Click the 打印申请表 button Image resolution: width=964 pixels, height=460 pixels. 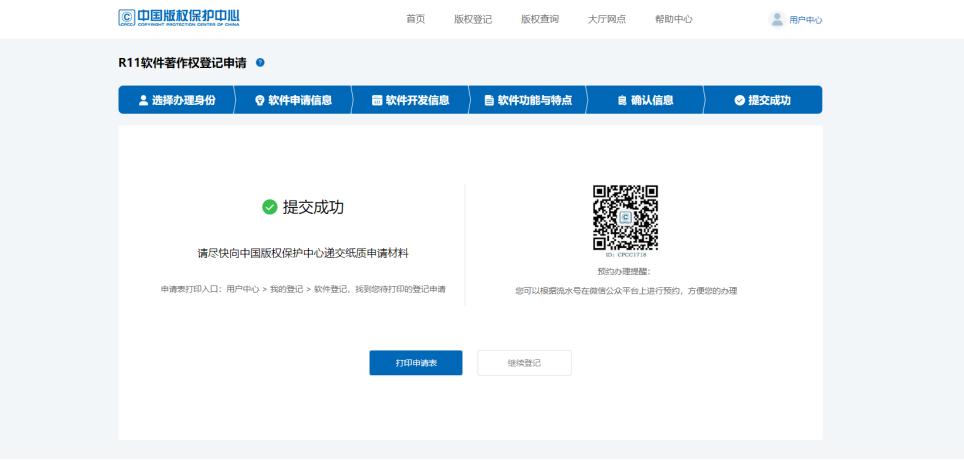click(x=416, y=363)
